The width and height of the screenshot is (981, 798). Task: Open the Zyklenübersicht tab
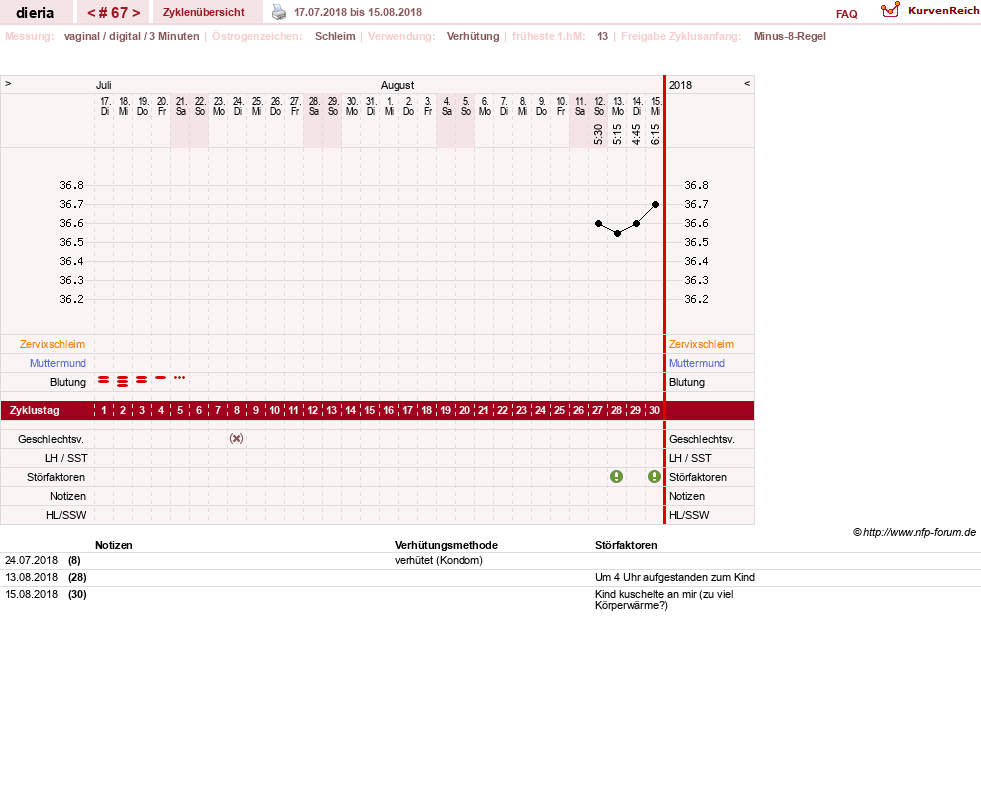(x=204, y=13)
